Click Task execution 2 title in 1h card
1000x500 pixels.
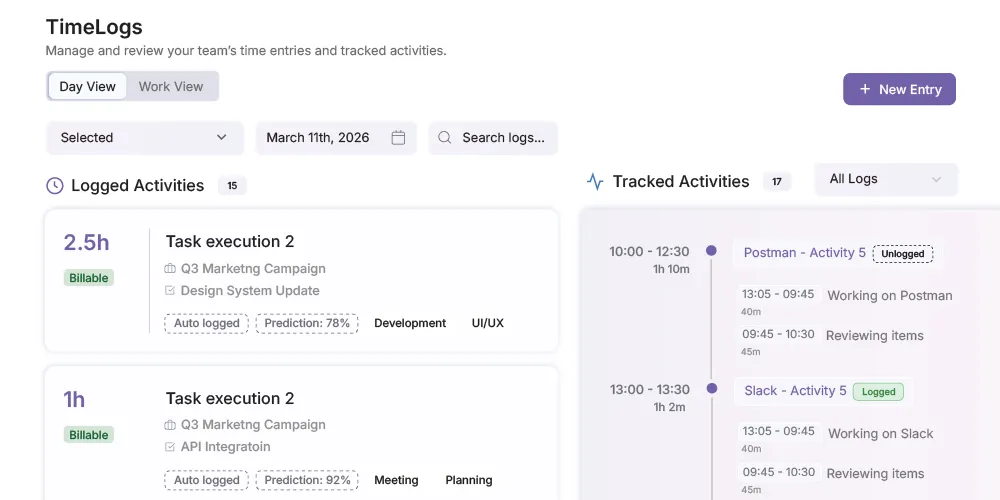230,399
